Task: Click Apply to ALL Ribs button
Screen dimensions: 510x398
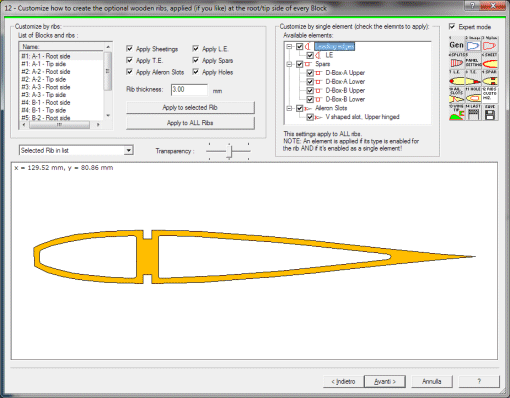Action: tap(190, 123)
